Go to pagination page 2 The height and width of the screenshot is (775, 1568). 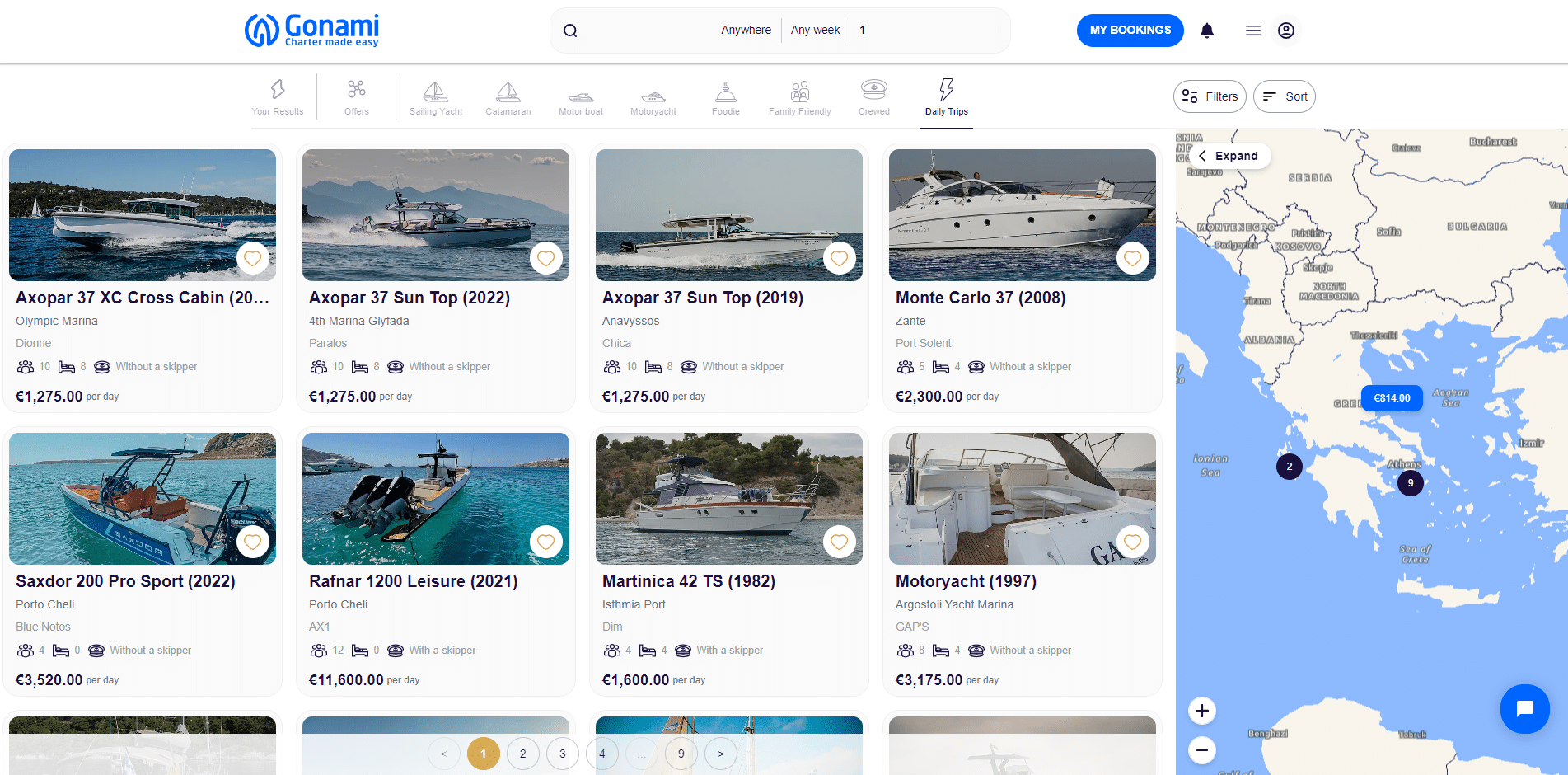[x=523, y=754]
